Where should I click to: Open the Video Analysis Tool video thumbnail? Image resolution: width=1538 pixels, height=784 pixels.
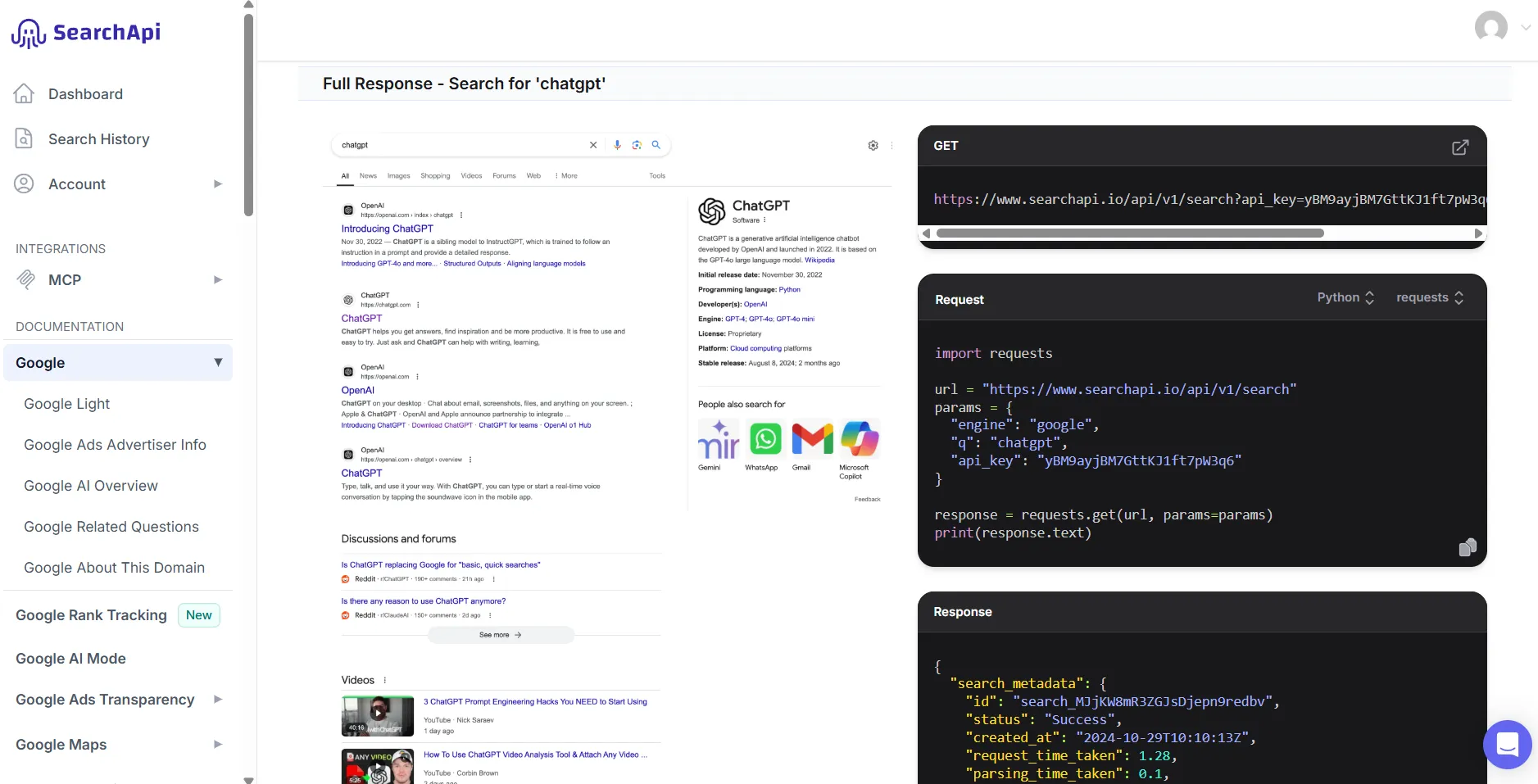click(378, 767)
